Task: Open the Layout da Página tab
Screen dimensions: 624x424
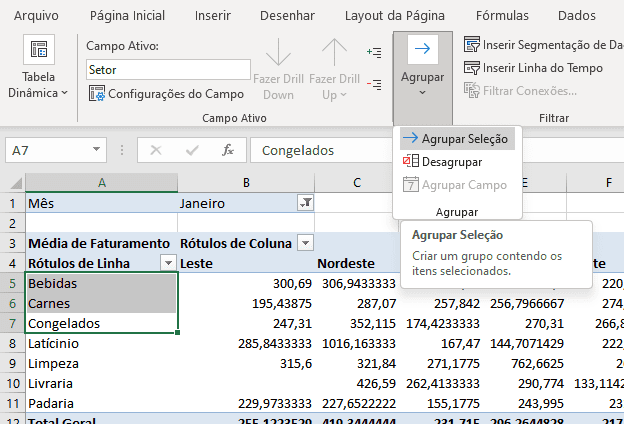Action: [394, 16]
